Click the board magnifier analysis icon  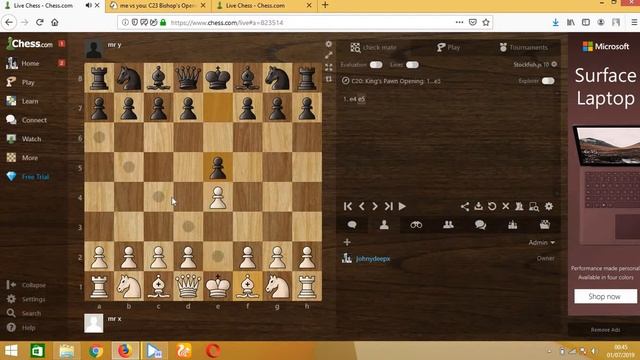[533, 207]
